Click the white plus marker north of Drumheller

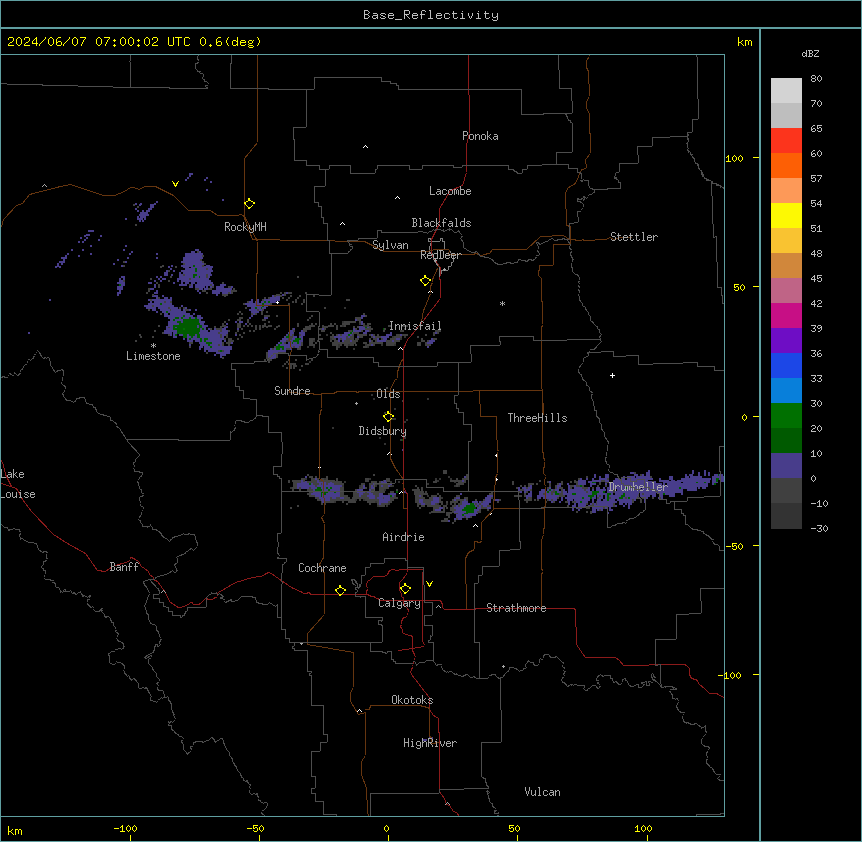click(x=612, y=375)
